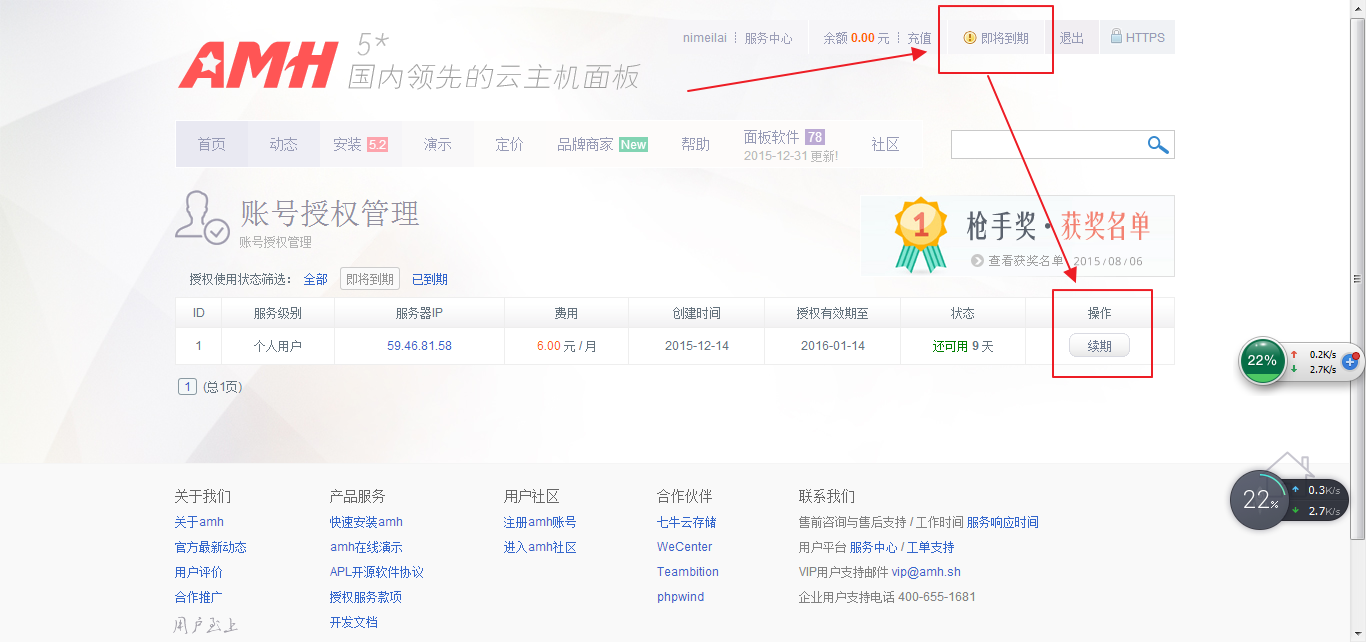1366x642 pixels.
Task: Click the AMH logo
Action: coord(257,66)
